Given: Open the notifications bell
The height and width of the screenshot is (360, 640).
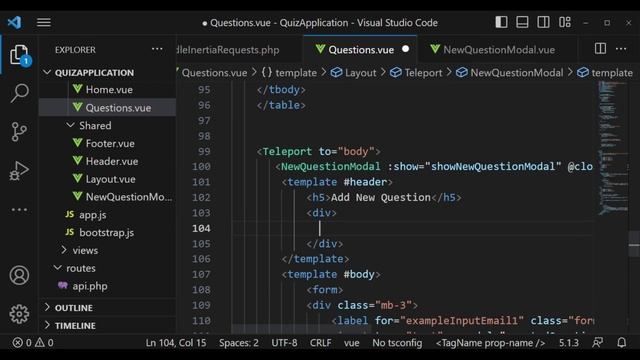Looking at the screenshot, I should [x=622, y=342].
